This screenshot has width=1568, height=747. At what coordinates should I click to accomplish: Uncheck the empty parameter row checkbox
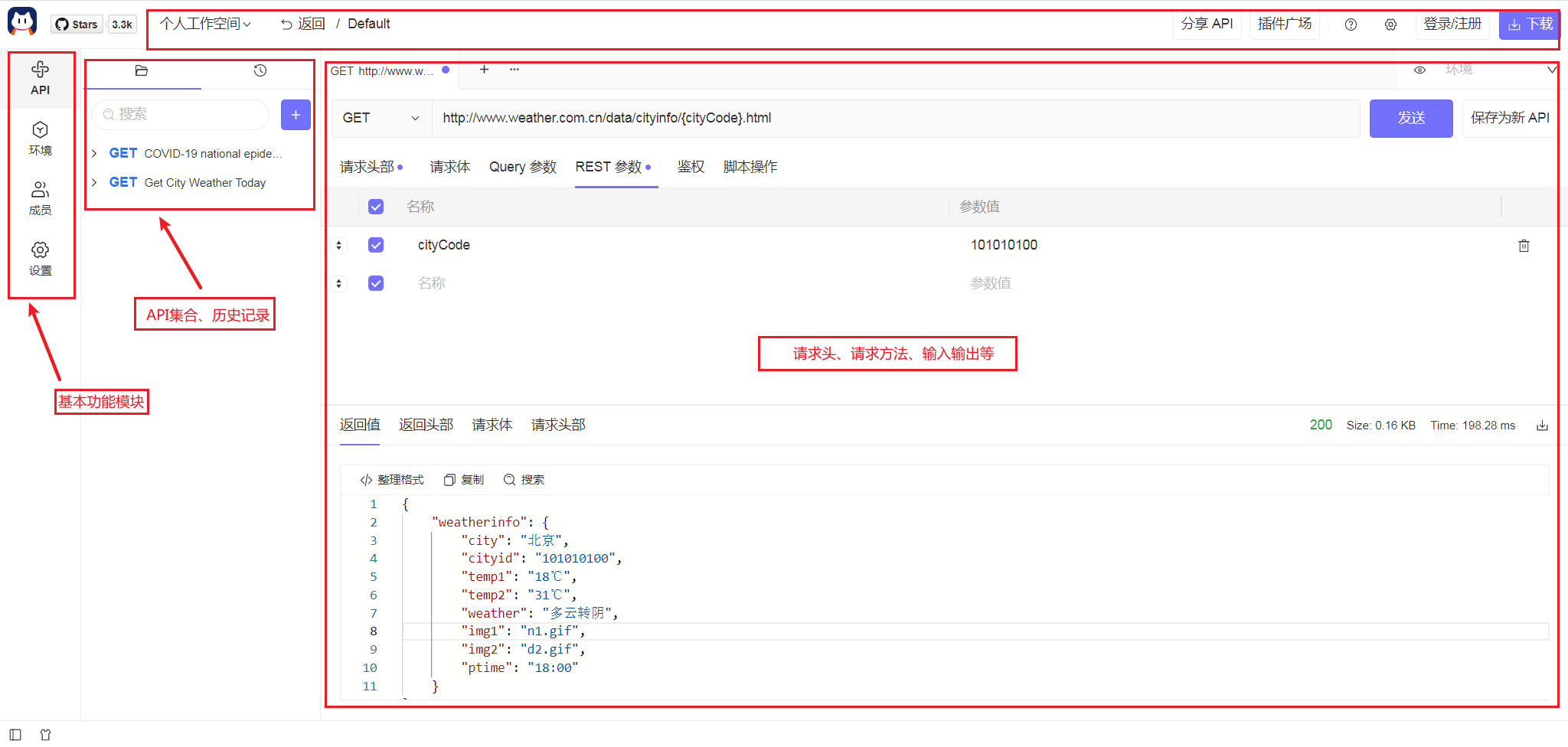pos(376,283)
